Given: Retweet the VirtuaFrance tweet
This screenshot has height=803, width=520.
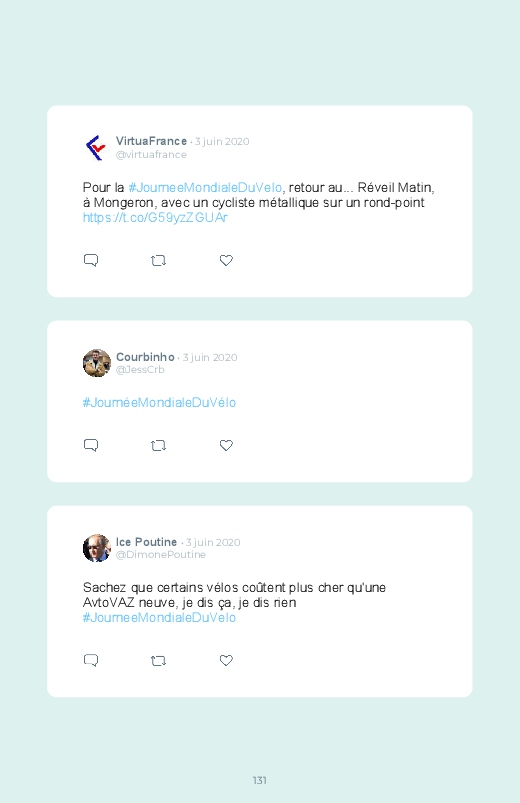Looking at the screenshot, I should pos(158,261).
